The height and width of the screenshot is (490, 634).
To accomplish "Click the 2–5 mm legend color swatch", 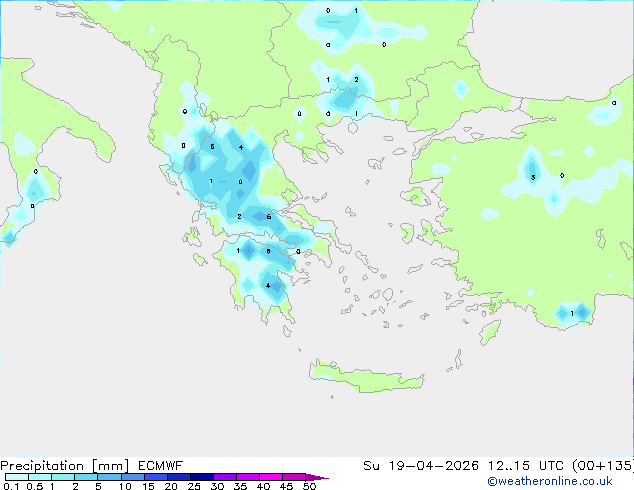I will tap(86, 477).
